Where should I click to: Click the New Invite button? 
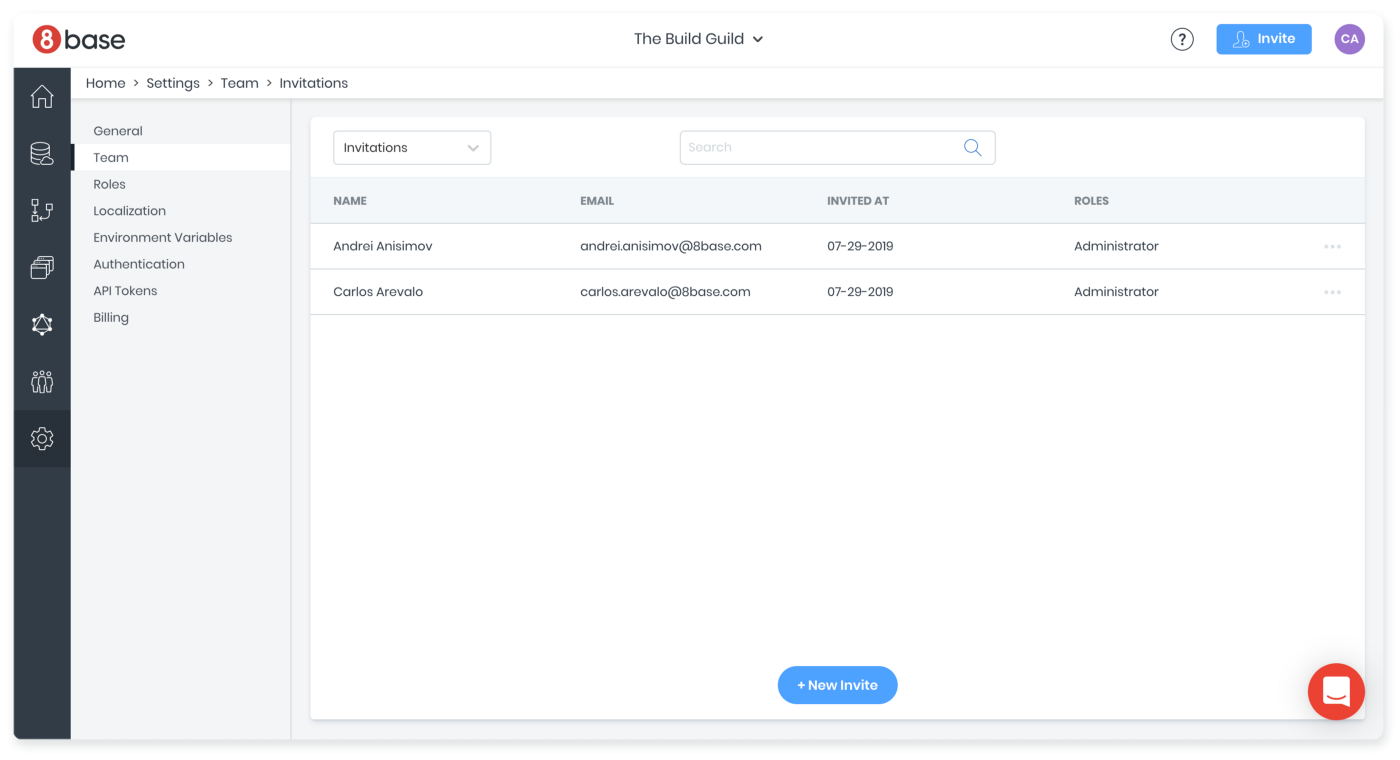pyautogui.click(x=837, y=685)
